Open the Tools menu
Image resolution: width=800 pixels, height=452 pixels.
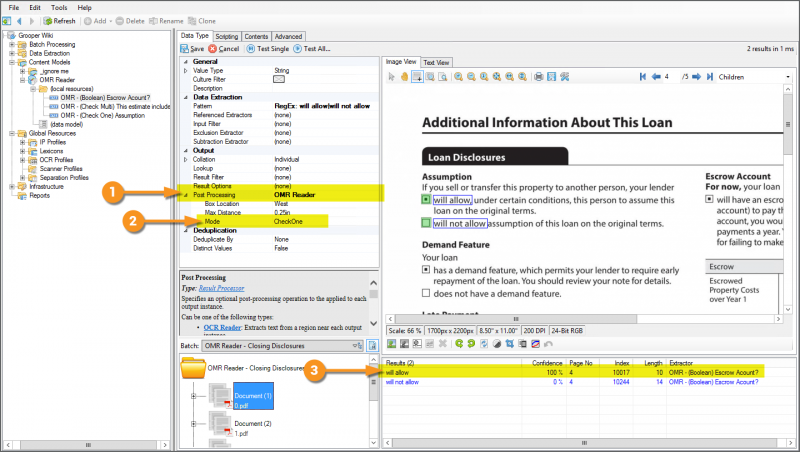57,7
